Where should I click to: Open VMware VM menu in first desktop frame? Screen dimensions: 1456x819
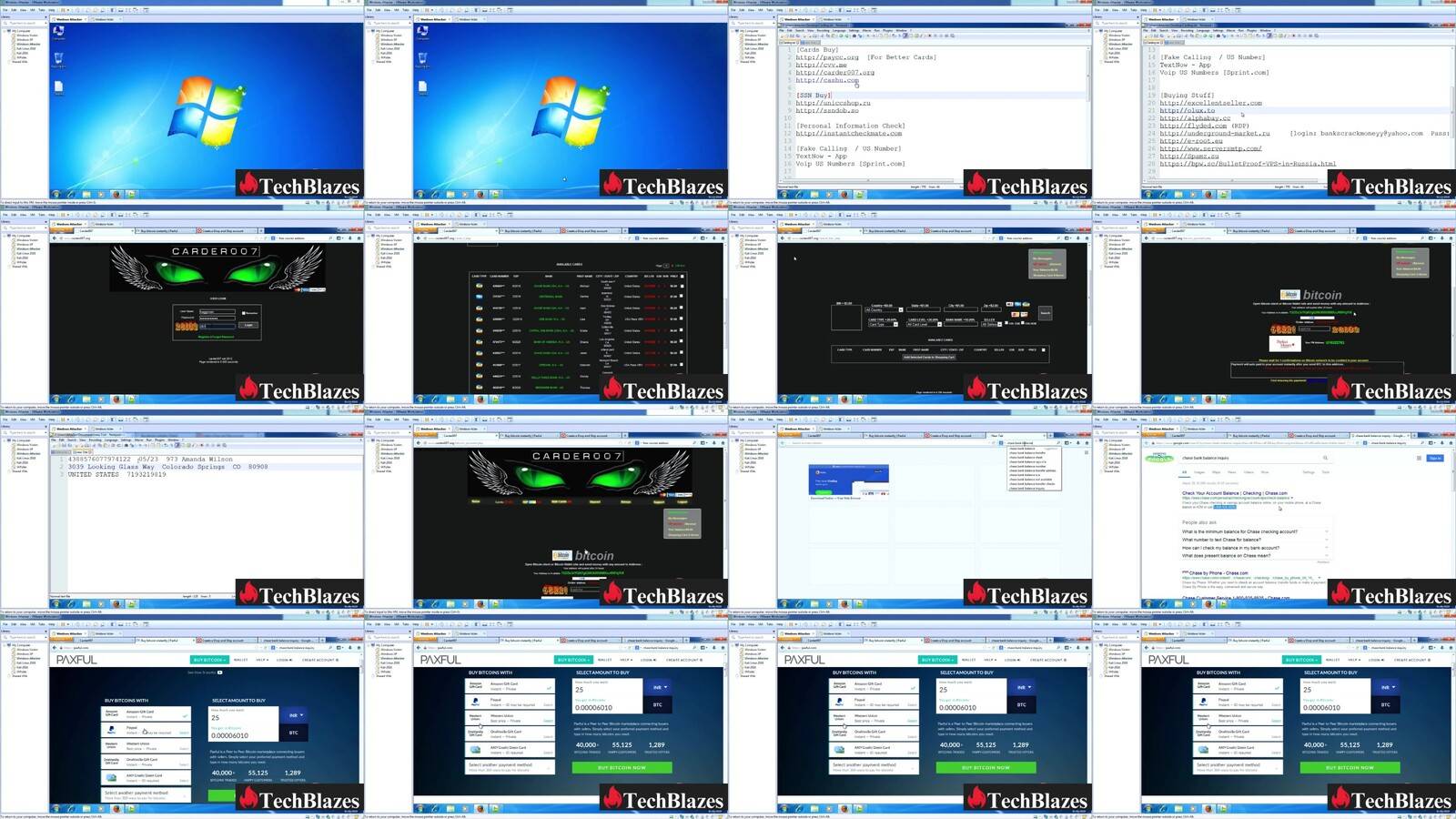point(33,10)
